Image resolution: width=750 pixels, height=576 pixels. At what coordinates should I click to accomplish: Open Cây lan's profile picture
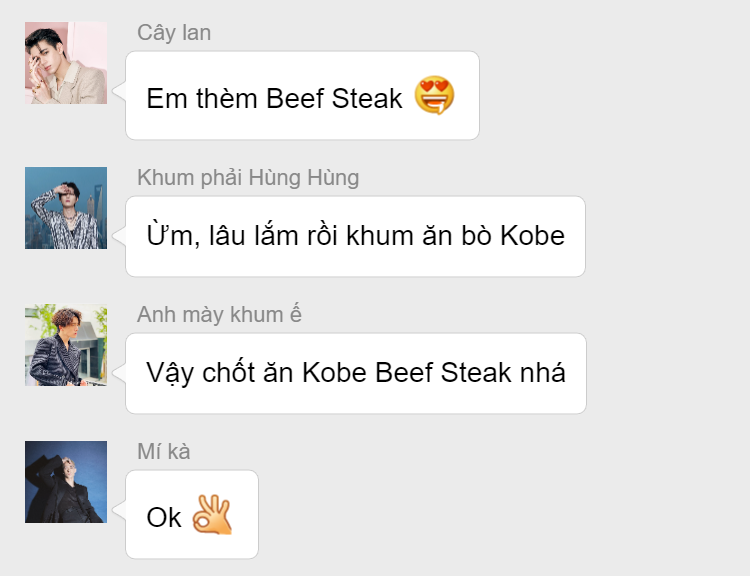(66, 63)
